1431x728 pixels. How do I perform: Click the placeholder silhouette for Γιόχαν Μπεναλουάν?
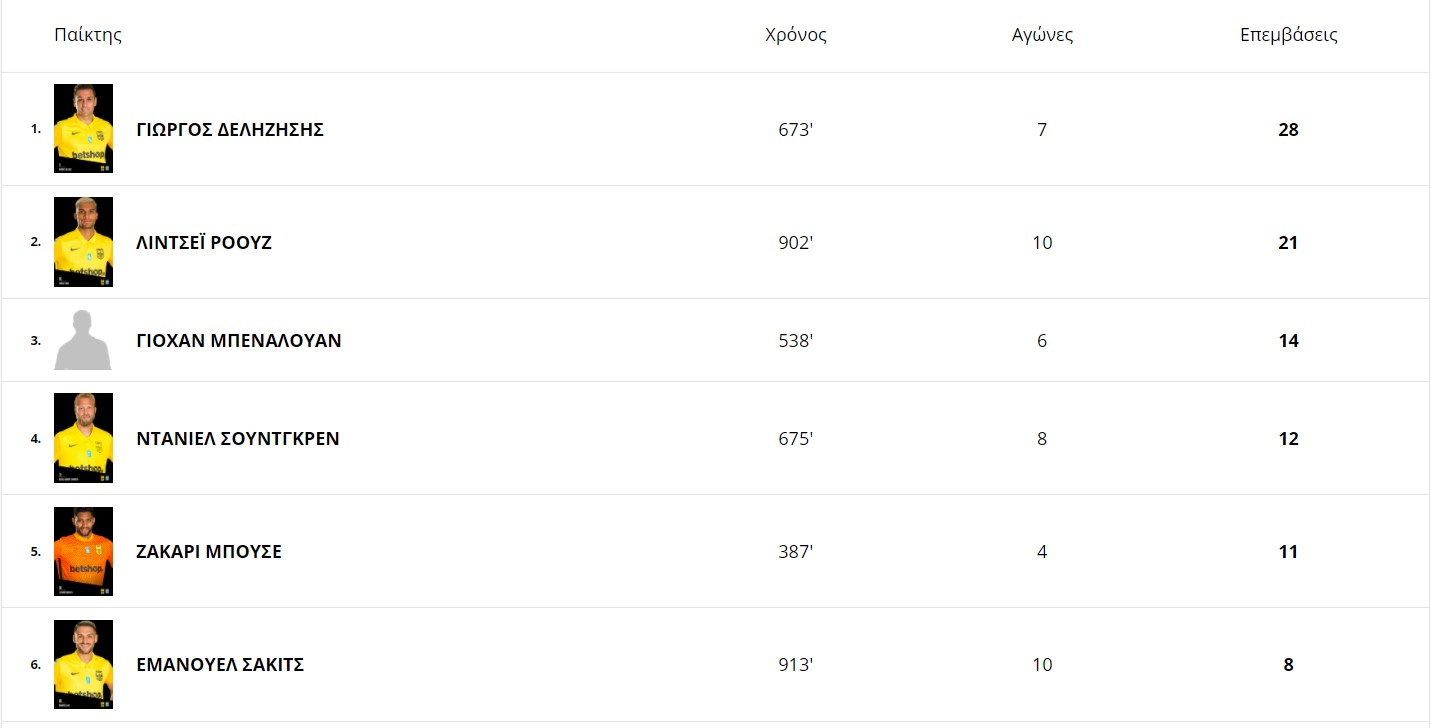pos(83,340)
